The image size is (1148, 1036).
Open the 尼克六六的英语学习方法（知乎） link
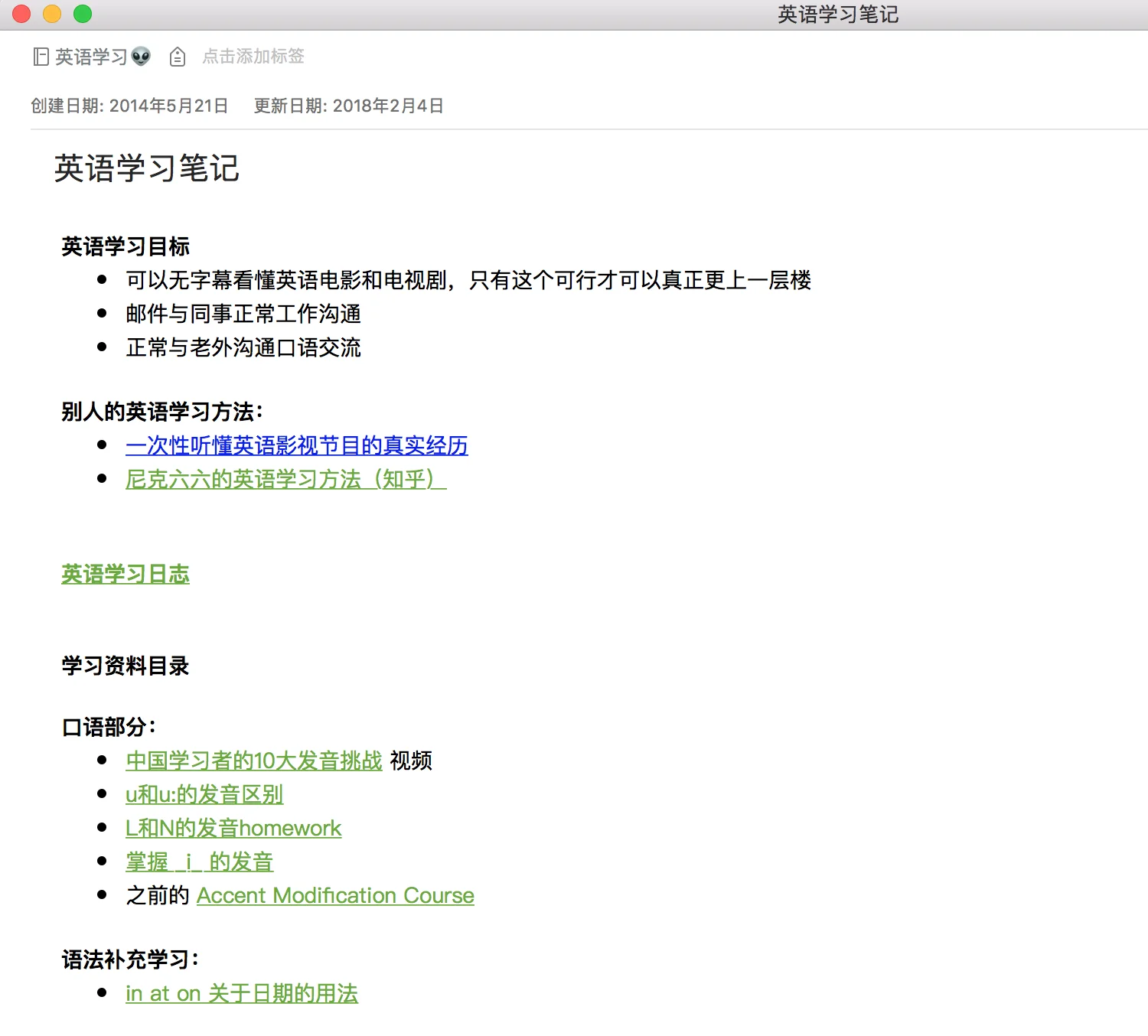coord(285,479)
